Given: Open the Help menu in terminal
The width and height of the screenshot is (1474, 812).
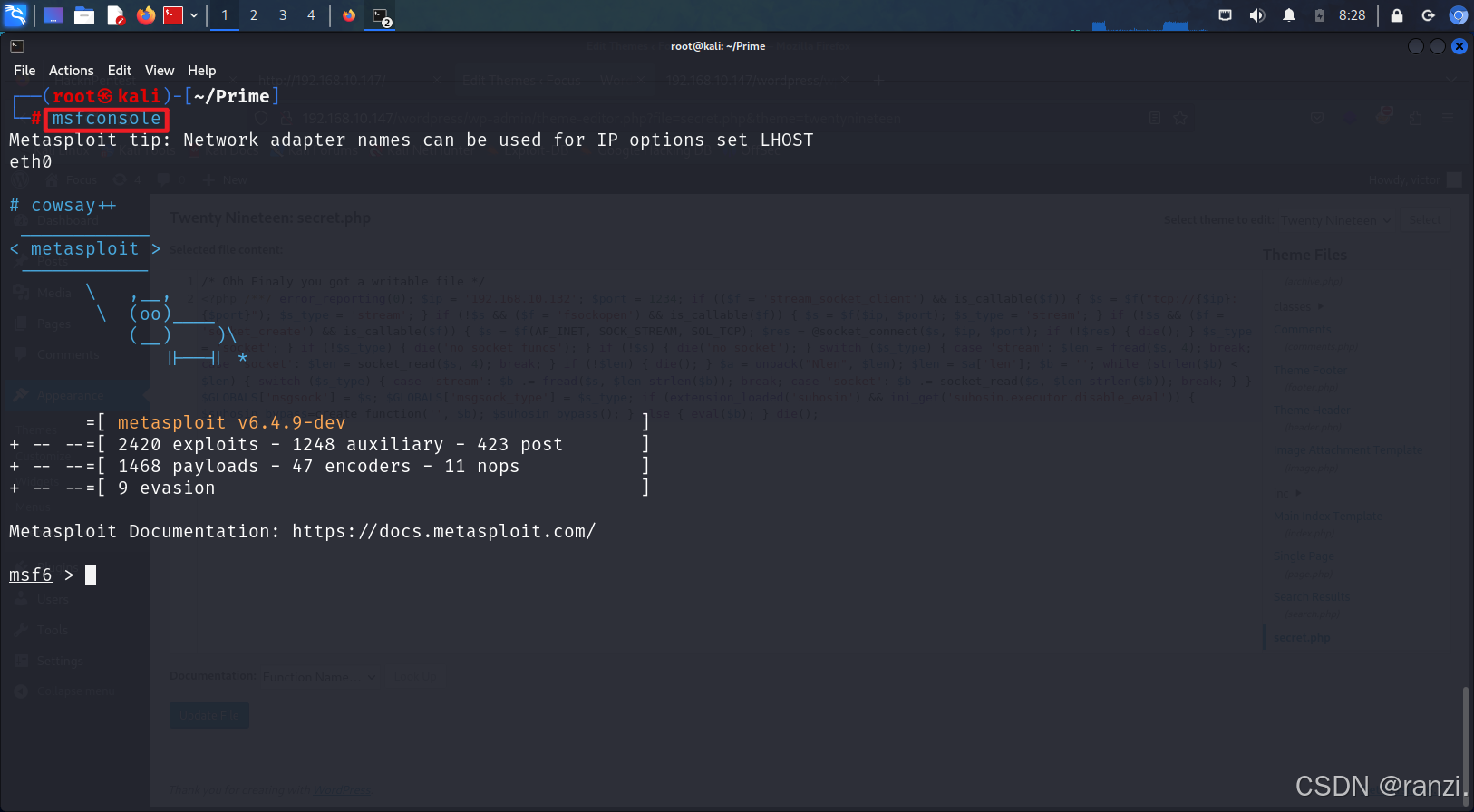Looking at the screenshot, I should click(202, 71).
